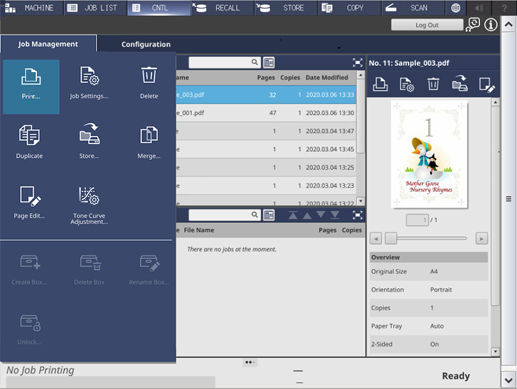This screenshot has width=517, height=389.
Task: Click the information icon beside Log Out
Action: click(x=491, y=25)
